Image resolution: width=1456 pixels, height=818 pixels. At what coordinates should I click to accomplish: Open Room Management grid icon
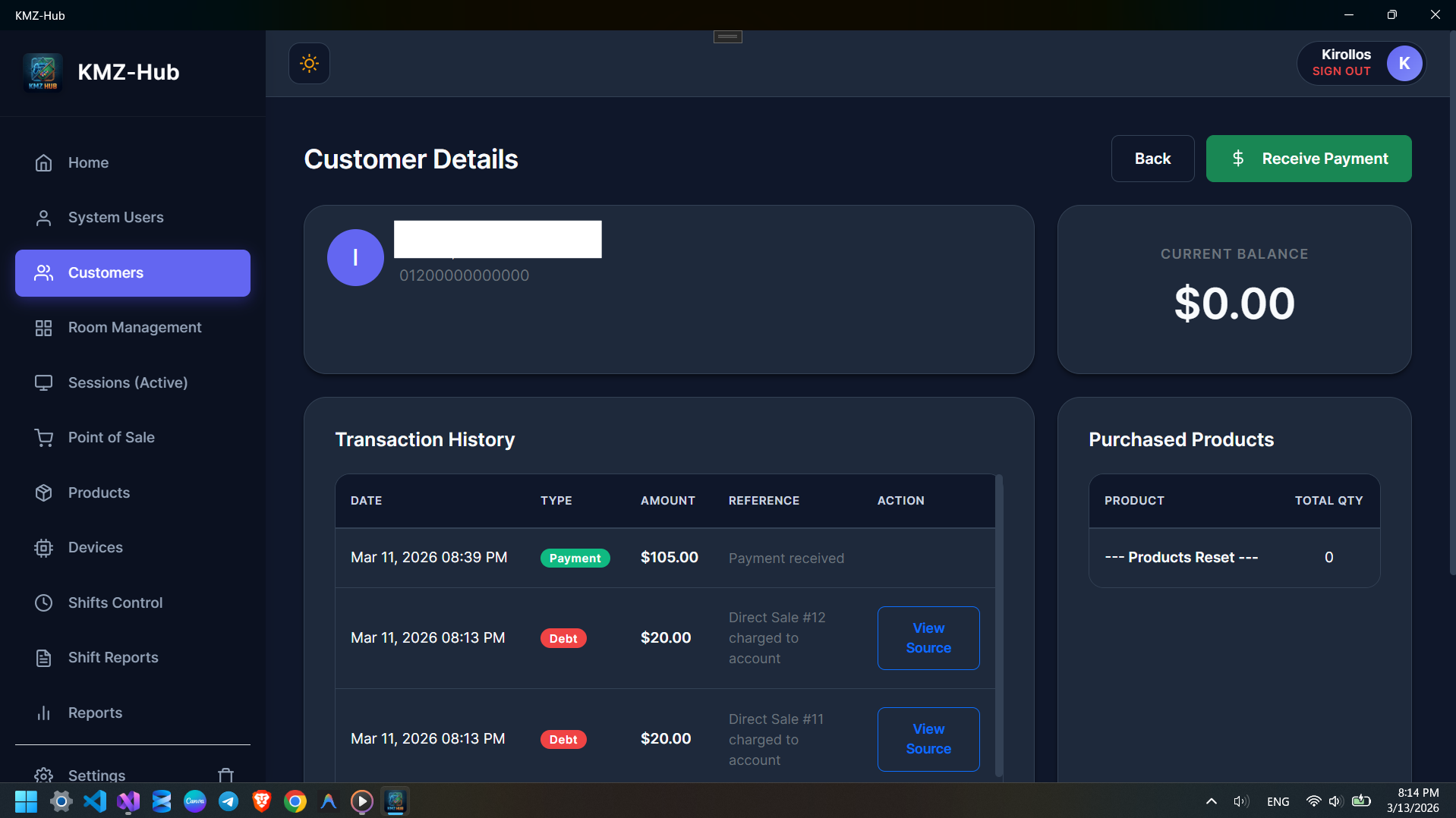point(43,328)
